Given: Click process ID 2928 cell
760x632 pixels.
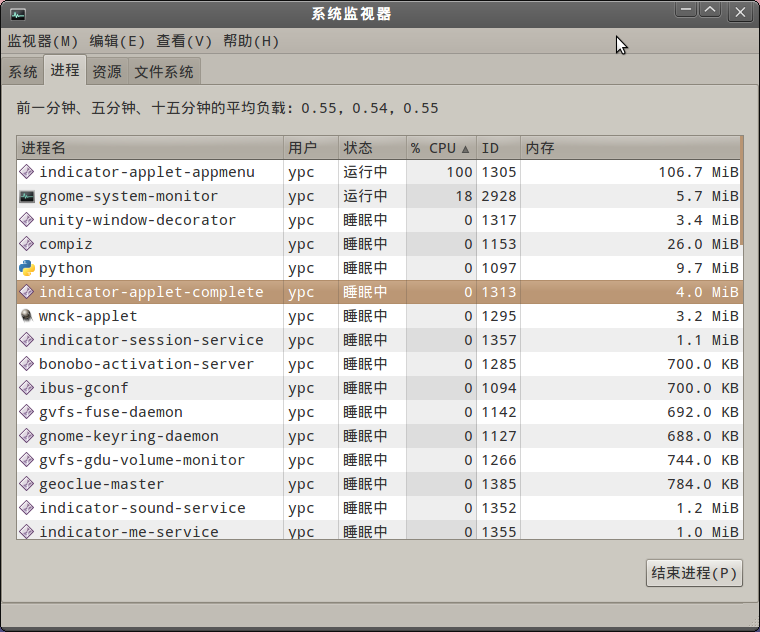Looking at the screenshot, I should point(499,196).
